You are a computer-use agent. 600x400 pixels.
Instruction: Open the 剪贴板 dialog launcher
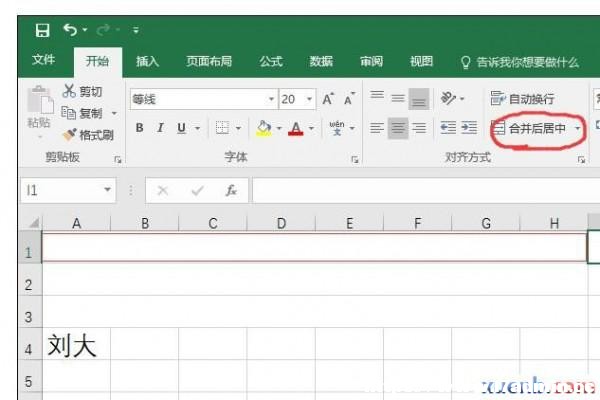117,160
